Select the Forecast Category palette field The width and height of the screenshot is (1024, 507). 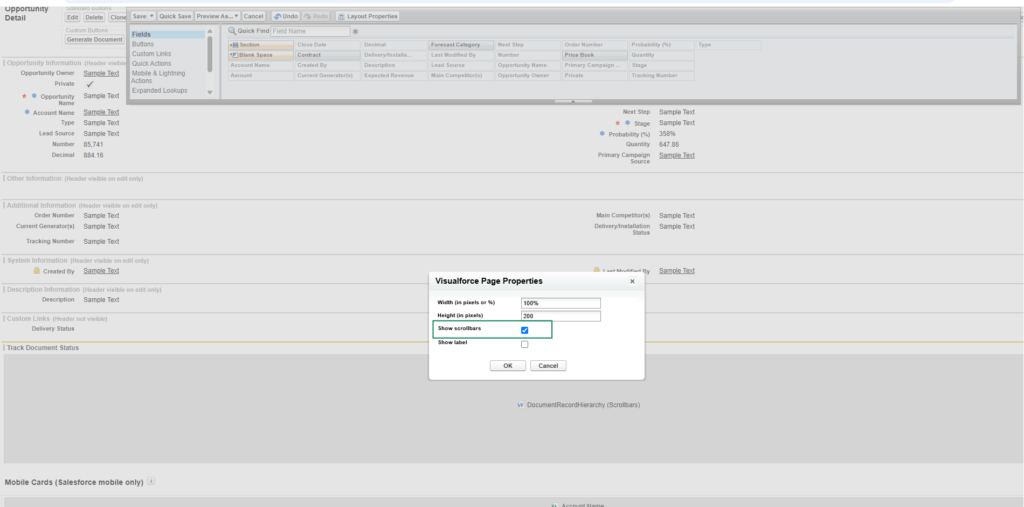coord(462,45)
